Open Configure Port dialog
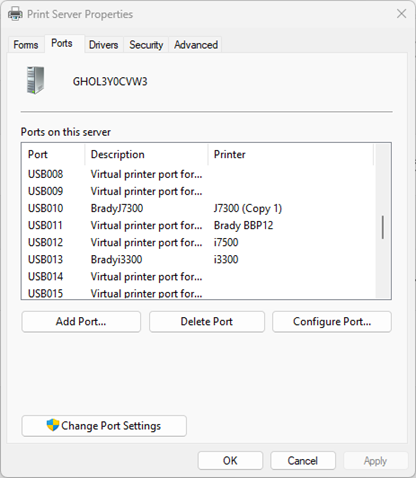 coord(332,322)
